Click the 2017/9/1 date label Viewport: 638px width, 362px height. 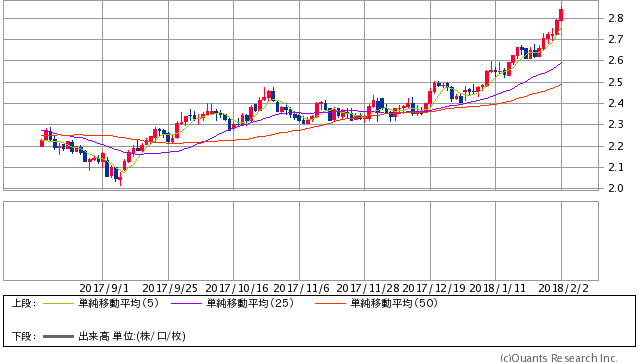[104, 288]
